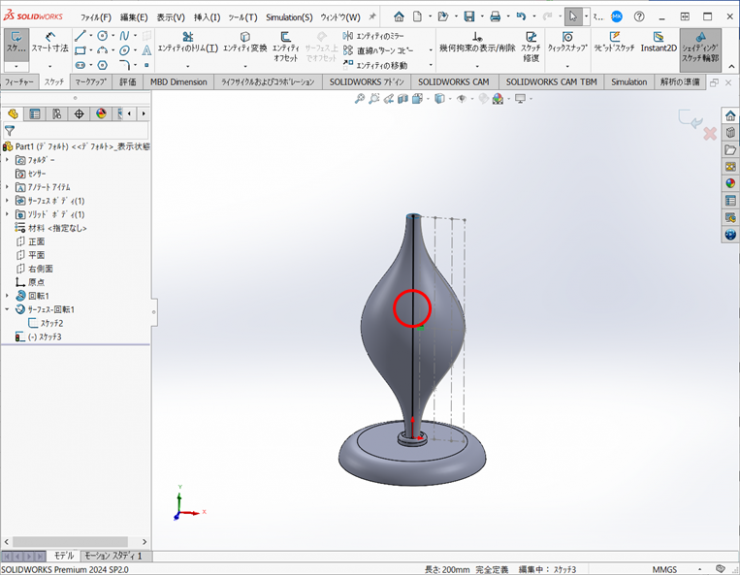Image resolution: width=740 pixels, height=575 pixels.
Task: Expand the 回転1 feature tree node
Action: tap(7, 296)
